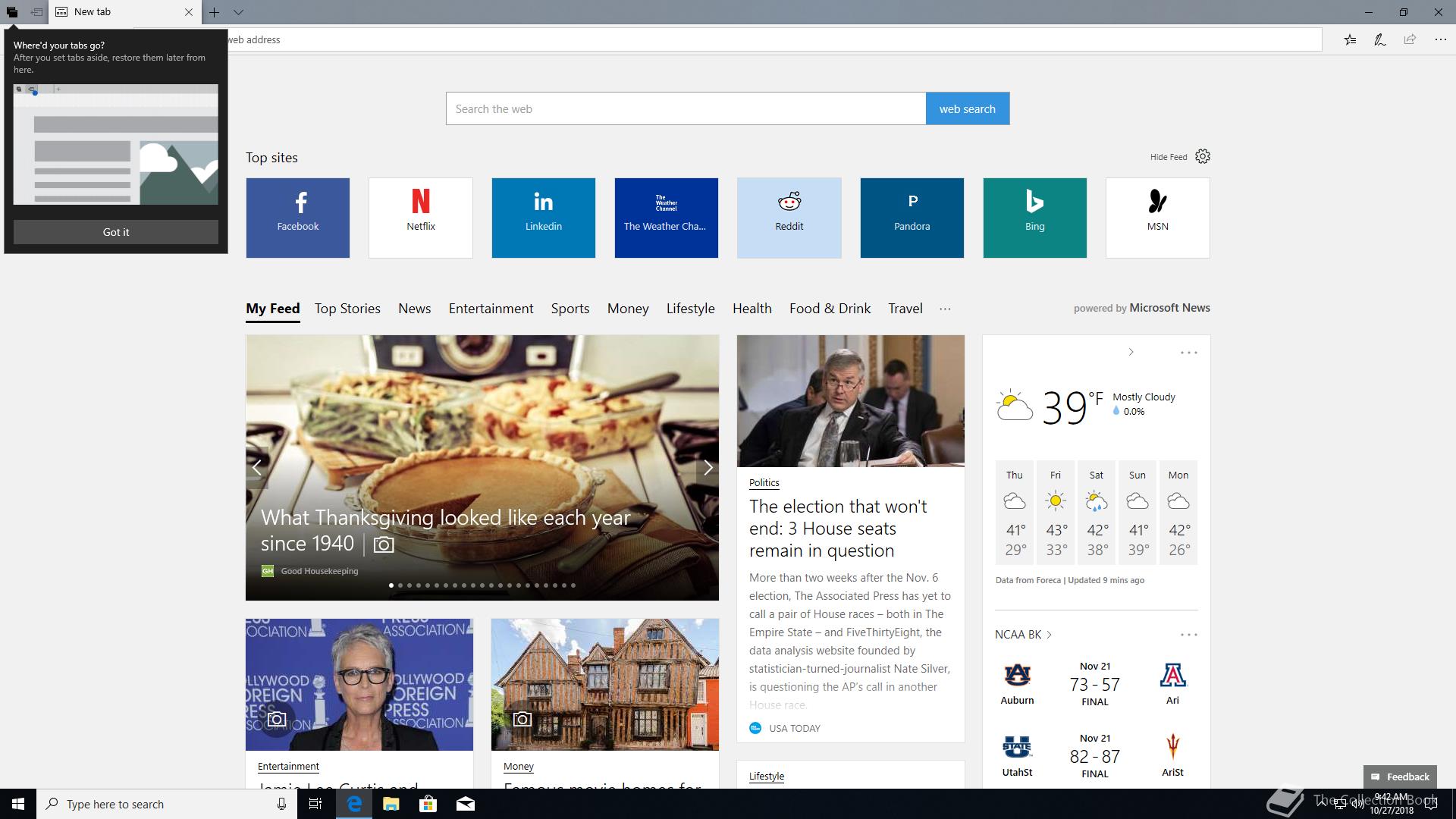Open the Bing top site tile
Screen dimensions: 1456x819
pos(1034,218)
